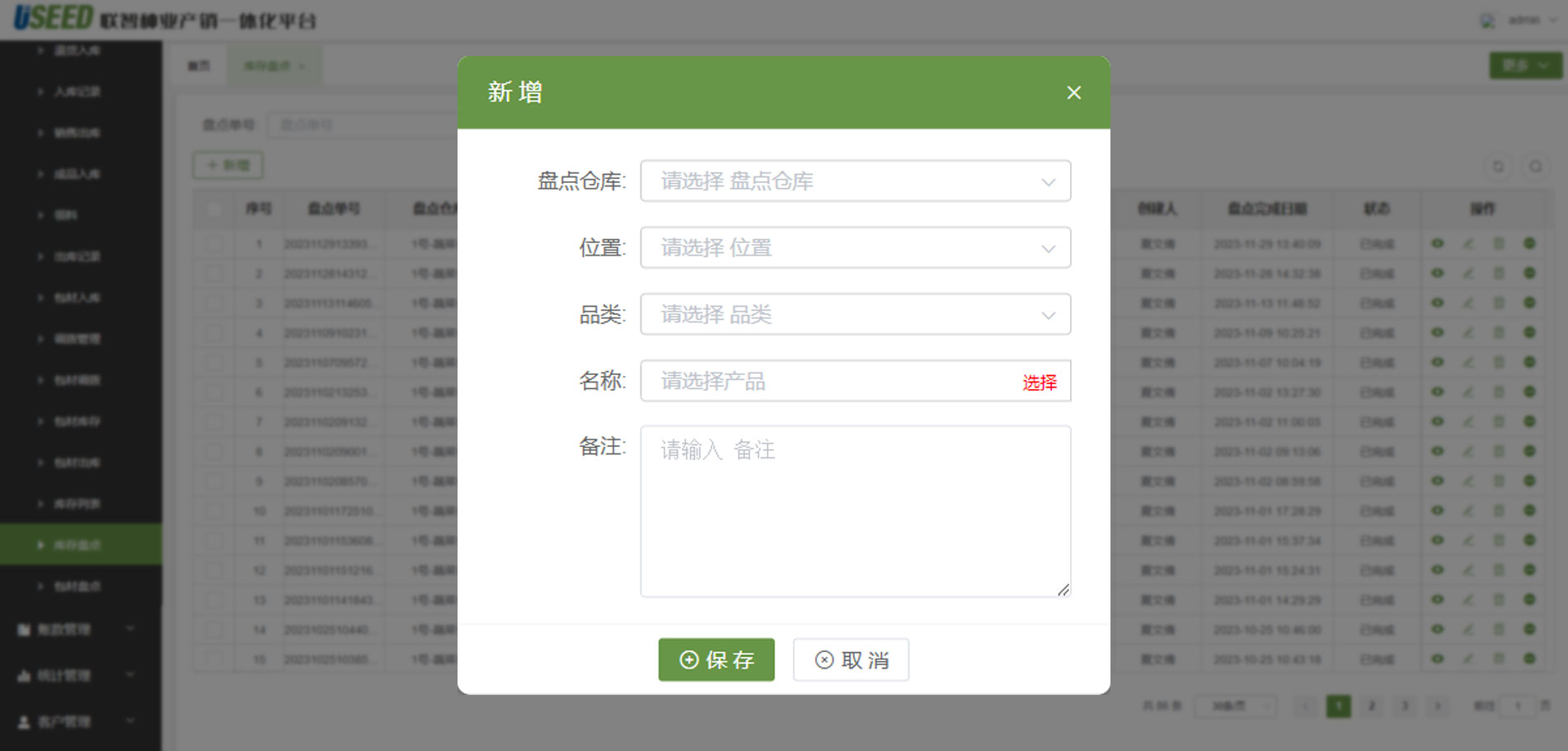
Task: Focus the 备注 remarks text area
Action: pos(855,511)
